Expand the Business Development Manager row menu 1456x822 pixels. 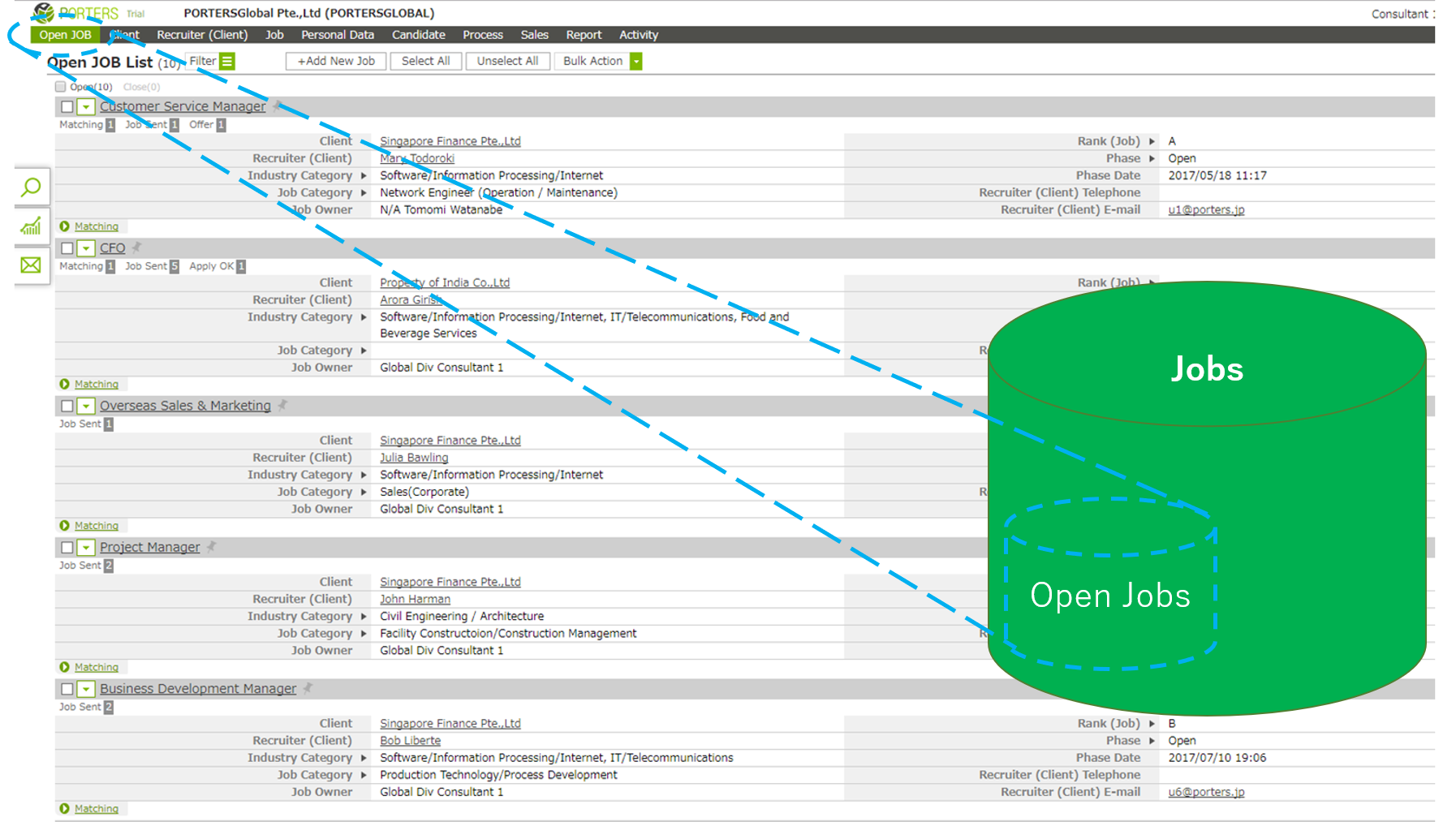pos(86,689)
